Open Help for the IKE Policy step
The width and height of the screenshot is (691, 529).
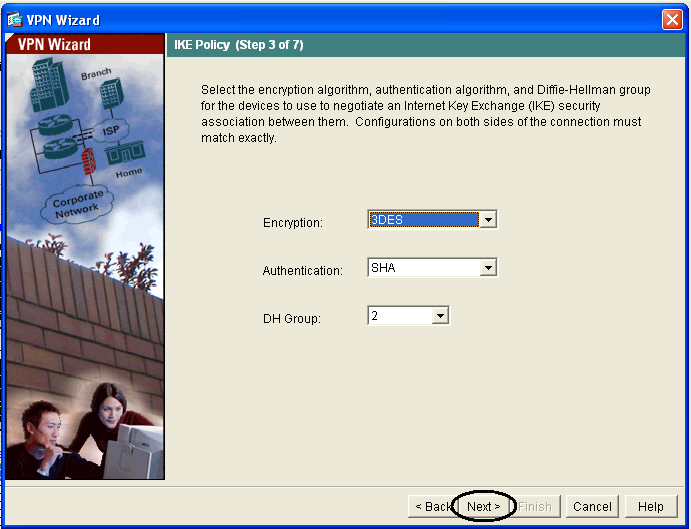pos(650,507)
